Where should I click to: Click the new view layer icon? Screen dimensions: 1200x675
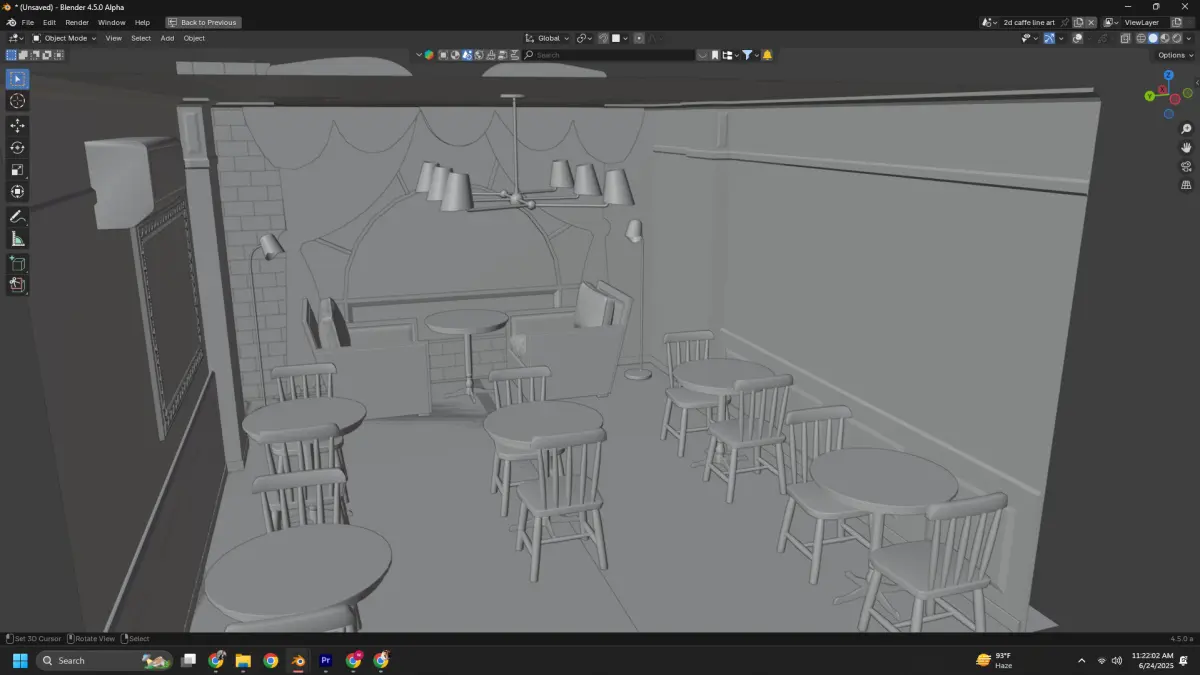tap(1176, 22)
